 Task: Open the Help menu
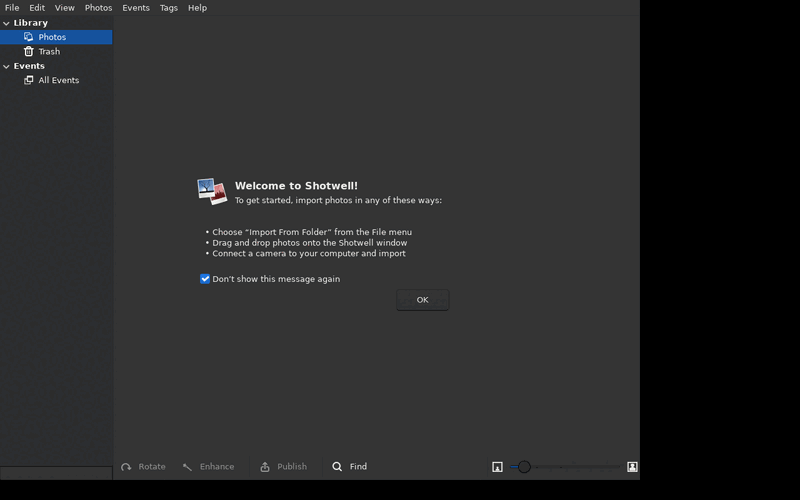pyautogui.click(x=197, y=8)
